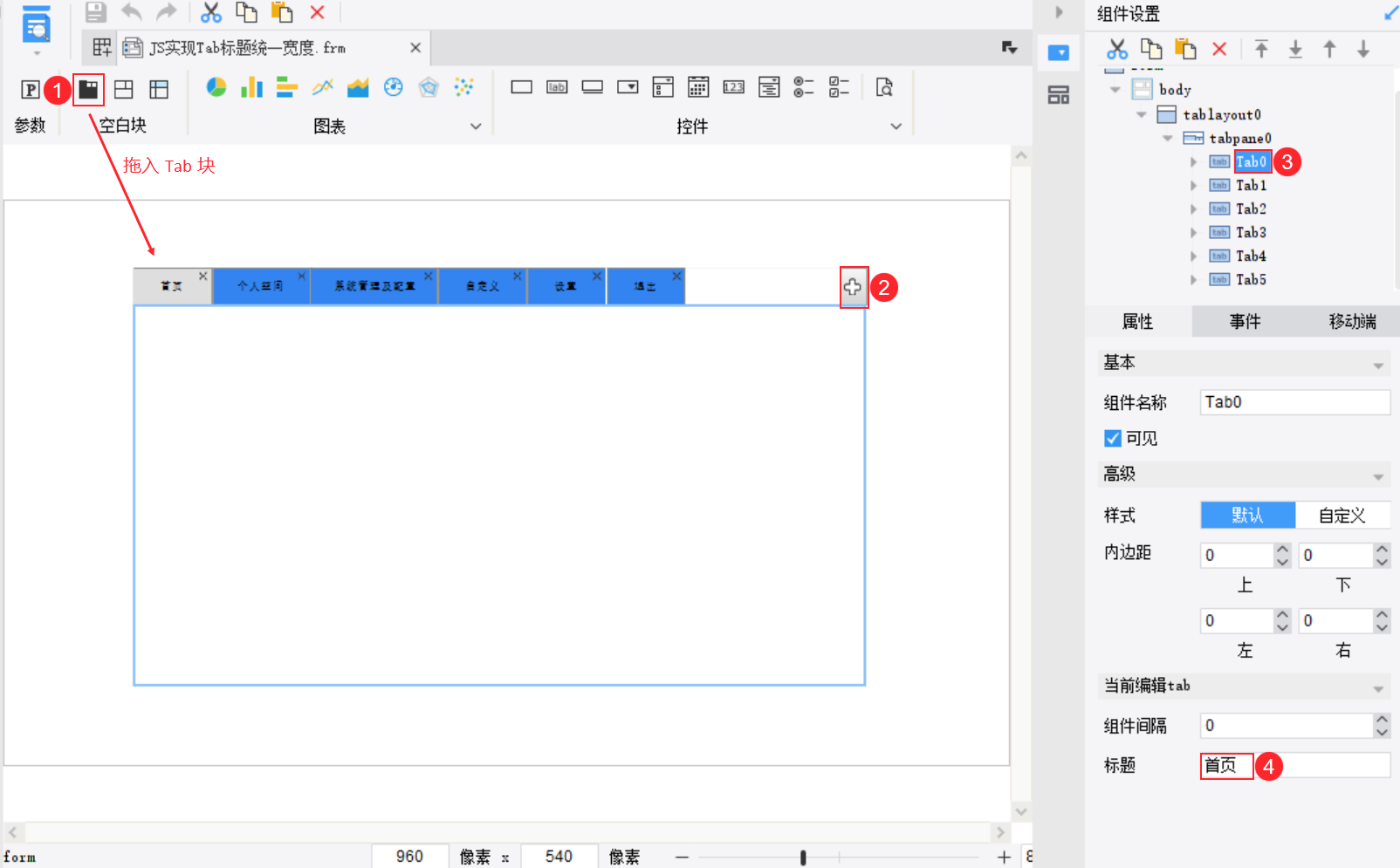Paste using the main toolbar icon
Screen dimensions: 1400x868
(x=282, y=12)
